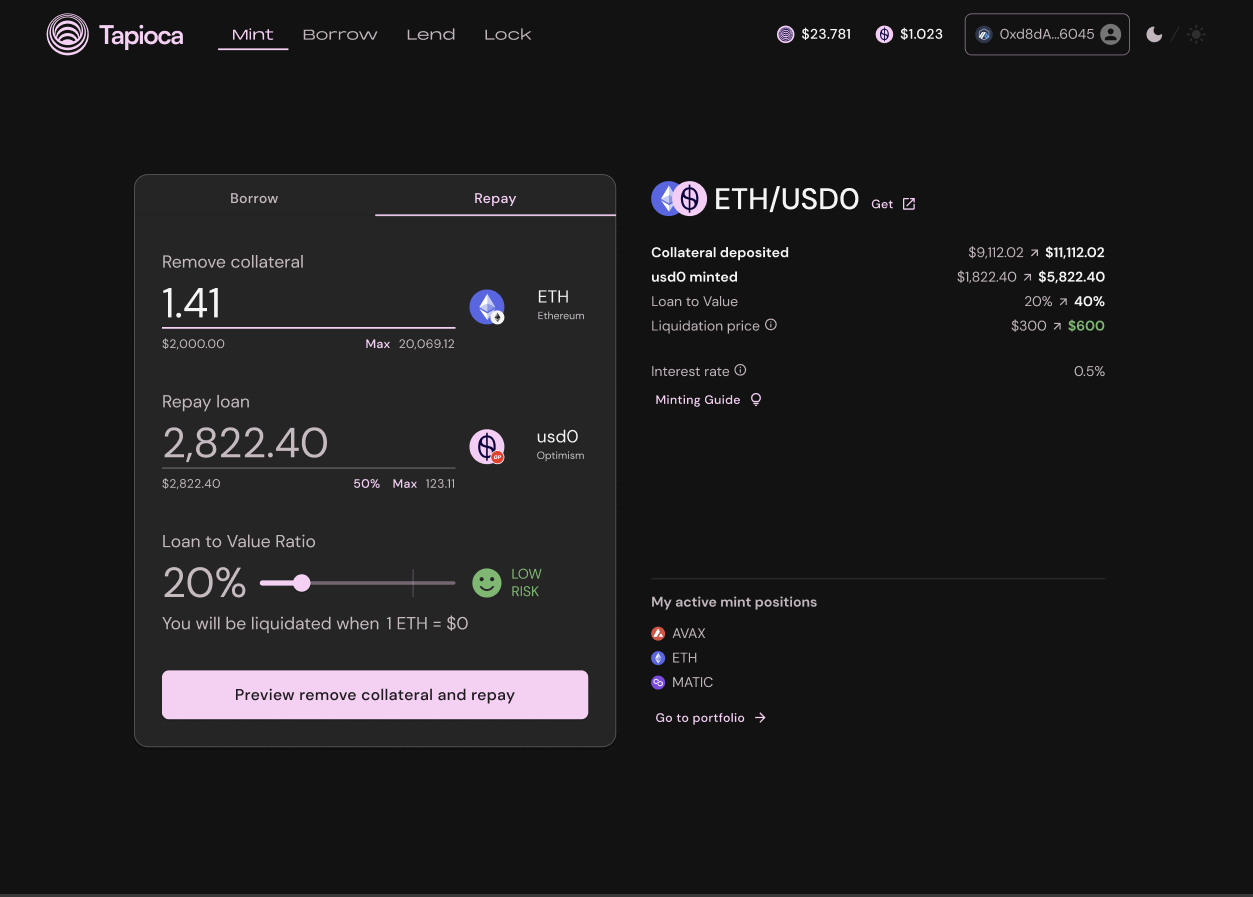
Task: Open the Mint navigation tab
Action: pyautogui.click(x=253, y=34)
